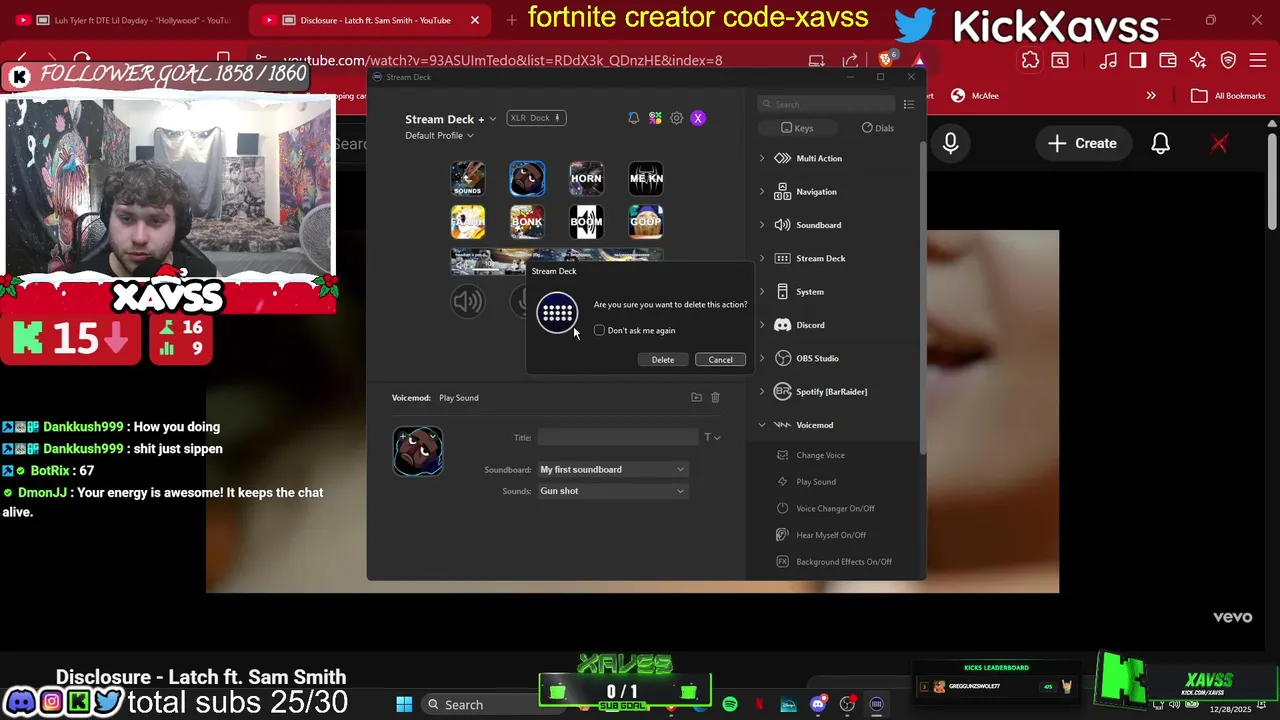Image resolution: width=1280 pixels, height=720 pixels.
Task: Click the trash icon for Play Sound action
Action: pos(715,397)
